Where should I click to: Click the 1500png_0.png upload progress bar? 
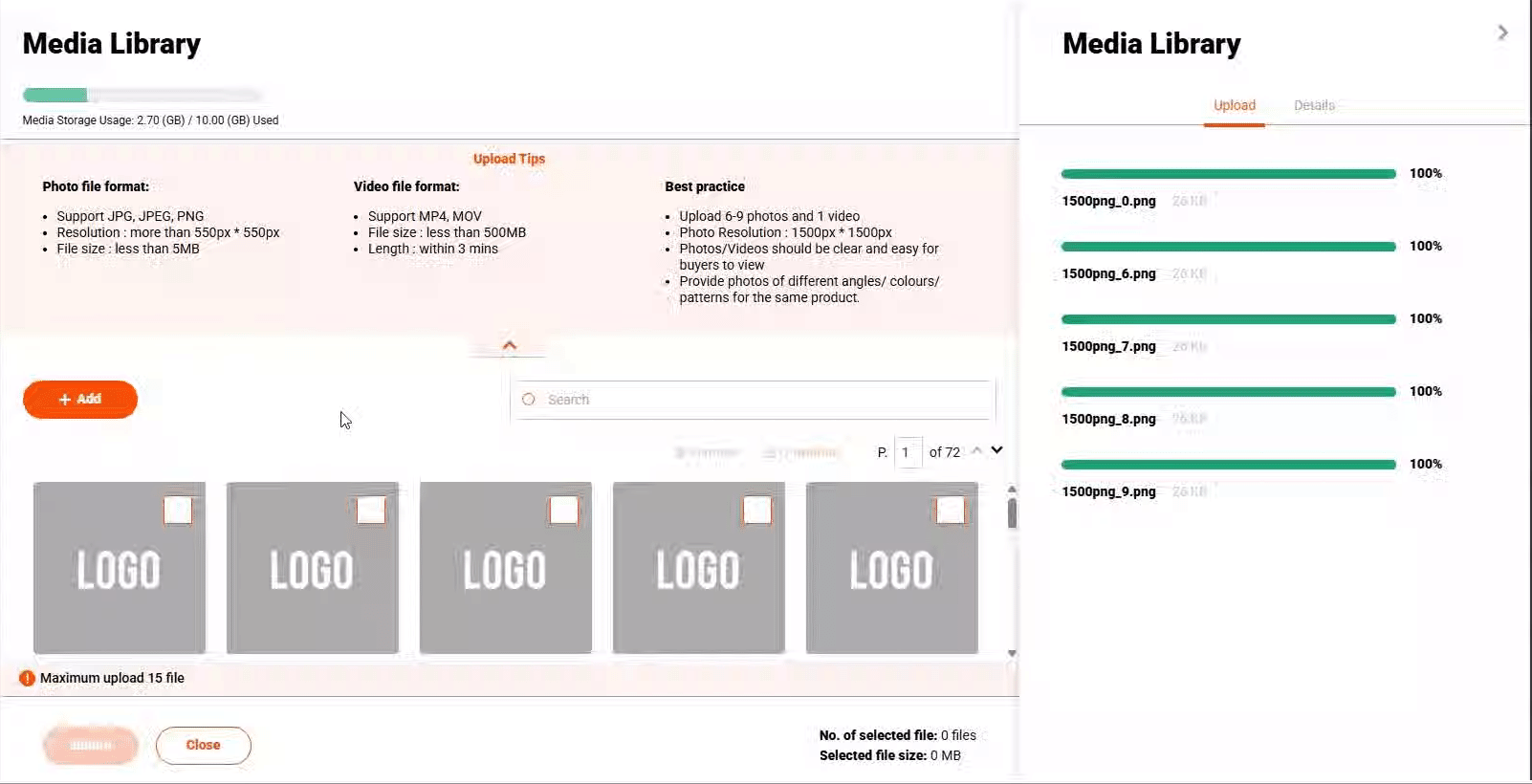coord(1228,174)
